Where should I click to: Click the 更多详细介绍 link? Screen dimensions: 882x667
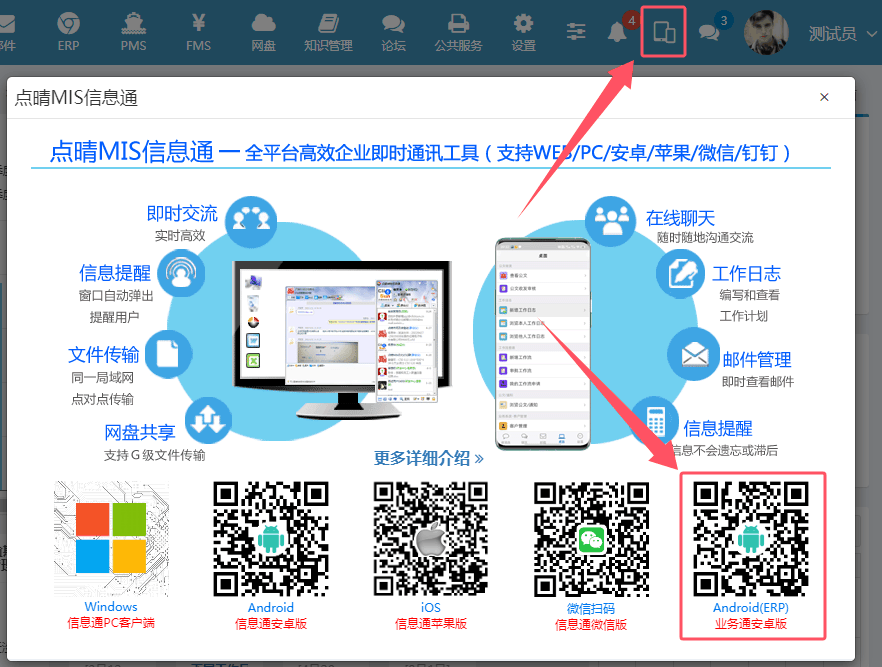[429, 458]
